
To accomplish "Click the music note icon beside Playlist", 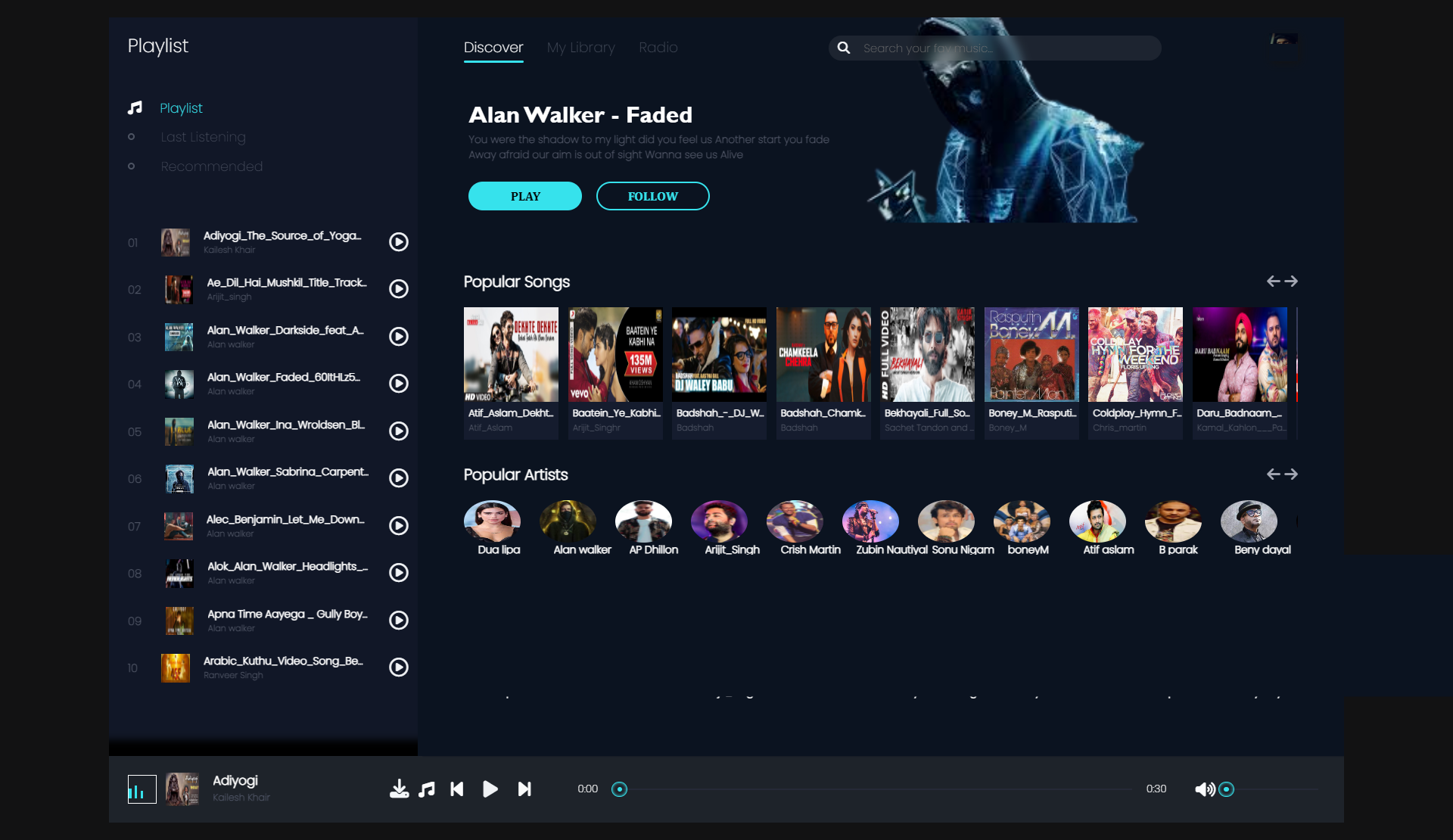I will [135, 107].
